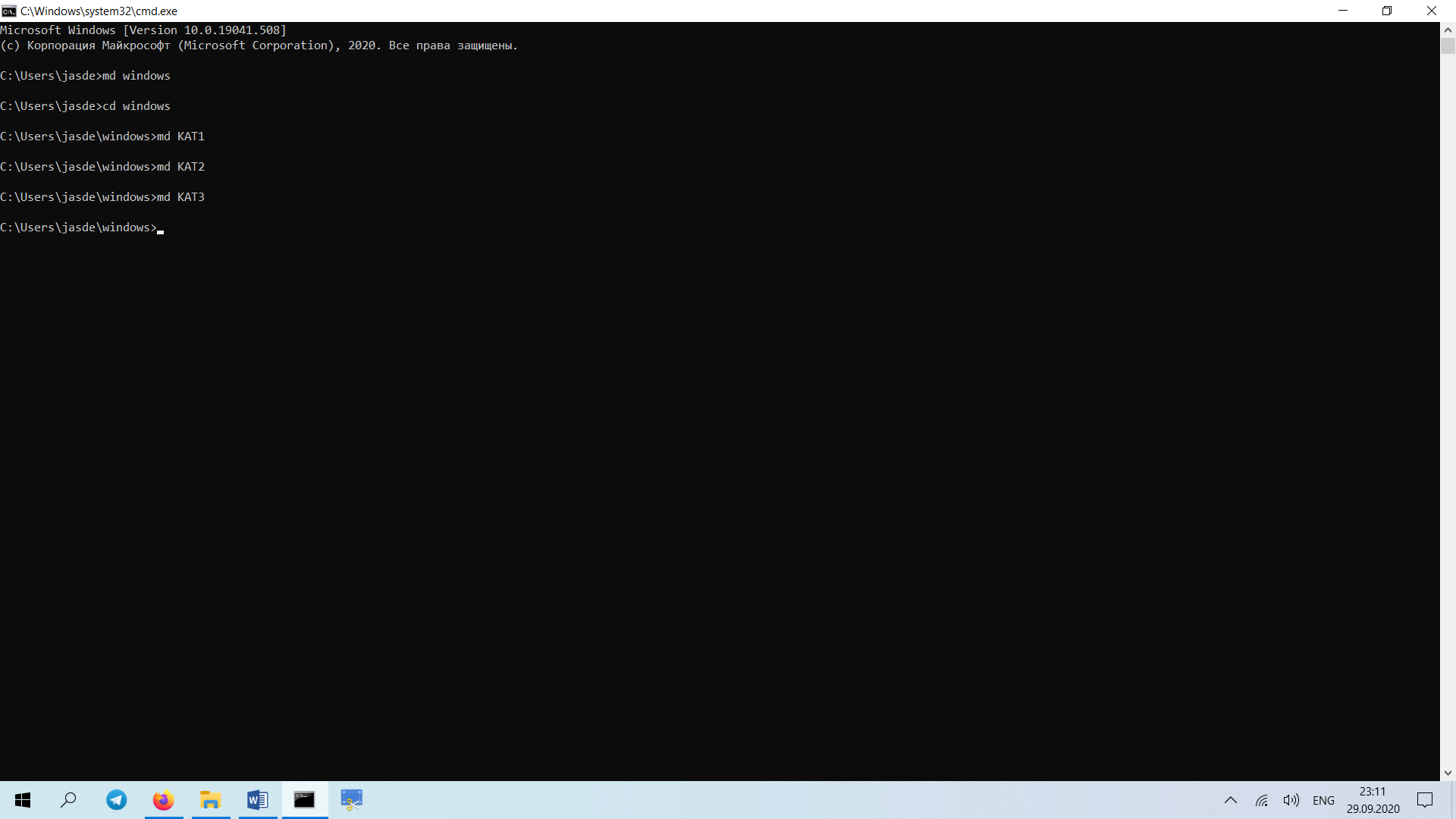This screenshot has width=1456, height=819.
Task: Click the line 'md KAT3'
Action: 102,197
